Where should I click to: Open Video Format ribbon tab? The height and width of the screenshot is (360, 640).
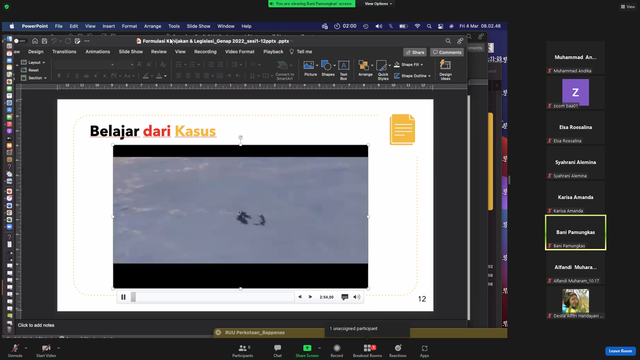240,52
